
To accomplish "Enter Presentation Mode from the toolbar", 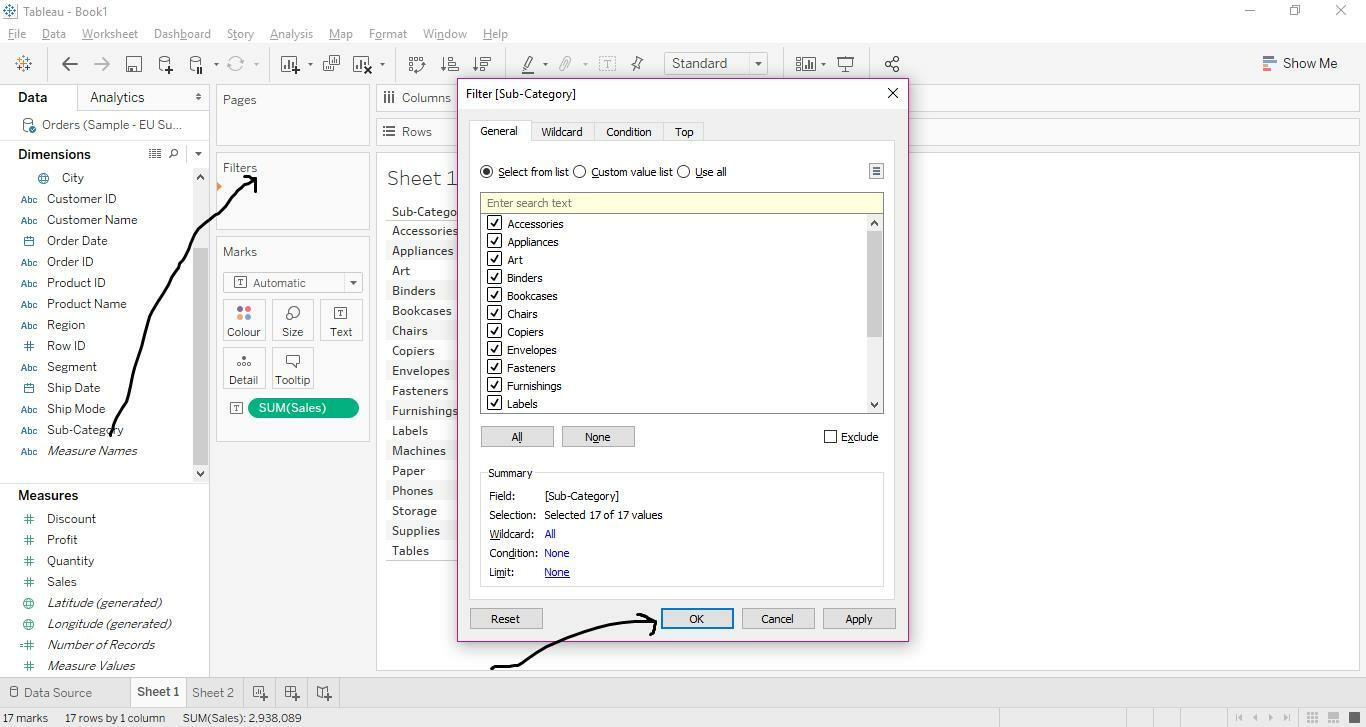I will (845, 63).
